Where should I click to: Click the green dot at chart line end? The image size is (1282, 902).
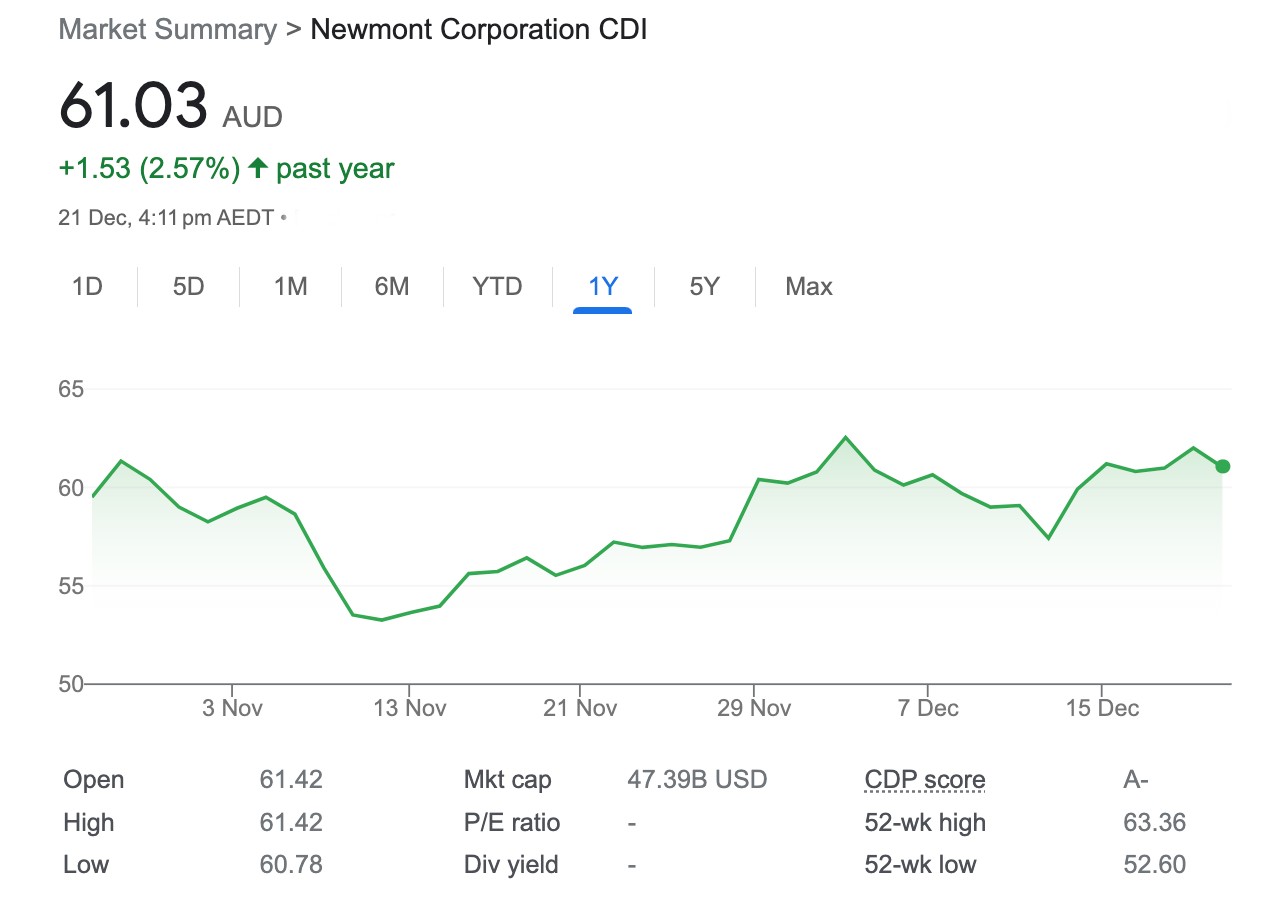(1222, 466)
